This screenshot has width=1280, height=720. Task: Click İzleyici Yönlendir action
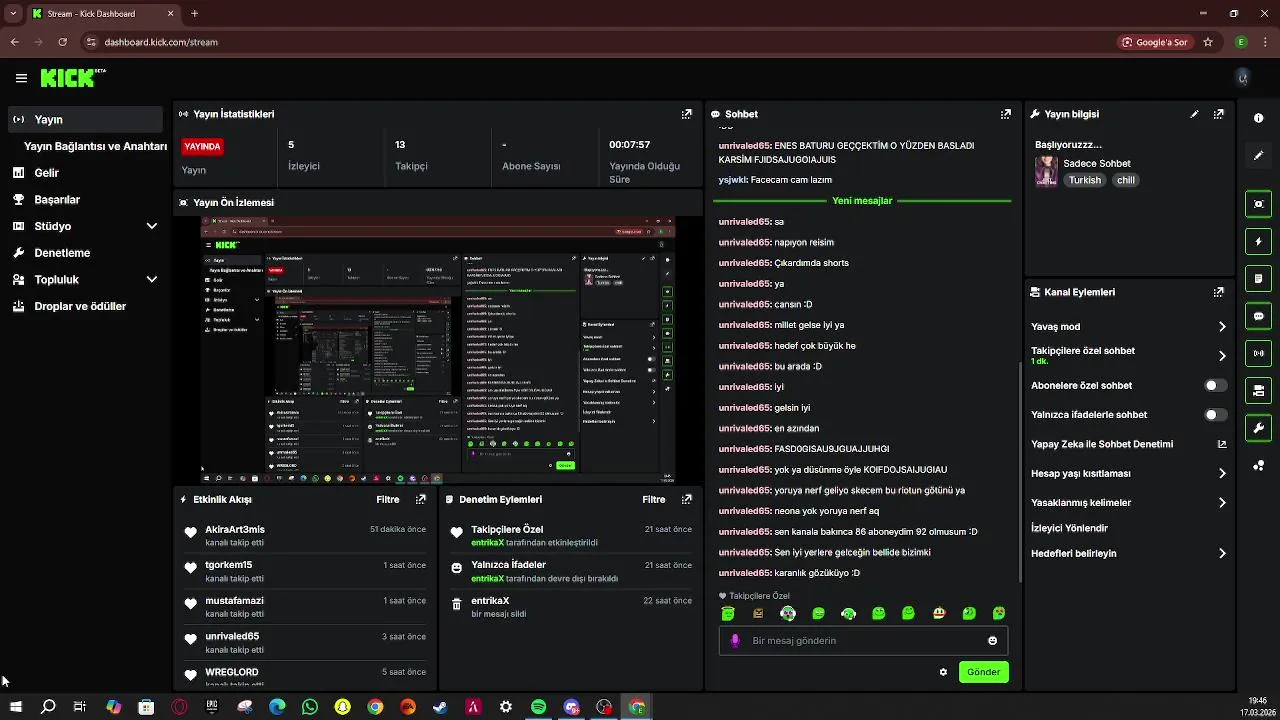pos(1069,528)
